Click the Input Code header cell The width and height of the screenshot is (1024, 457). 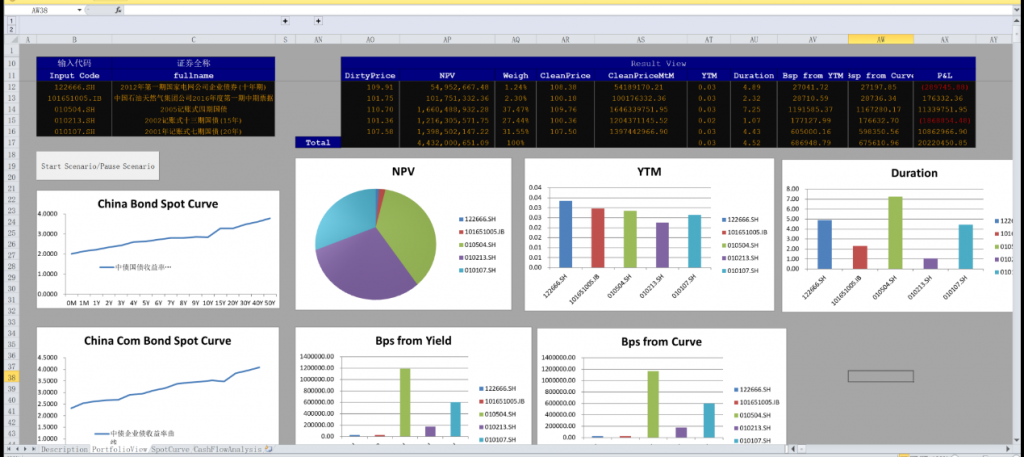pyautogui.click(x=74, y=75)
